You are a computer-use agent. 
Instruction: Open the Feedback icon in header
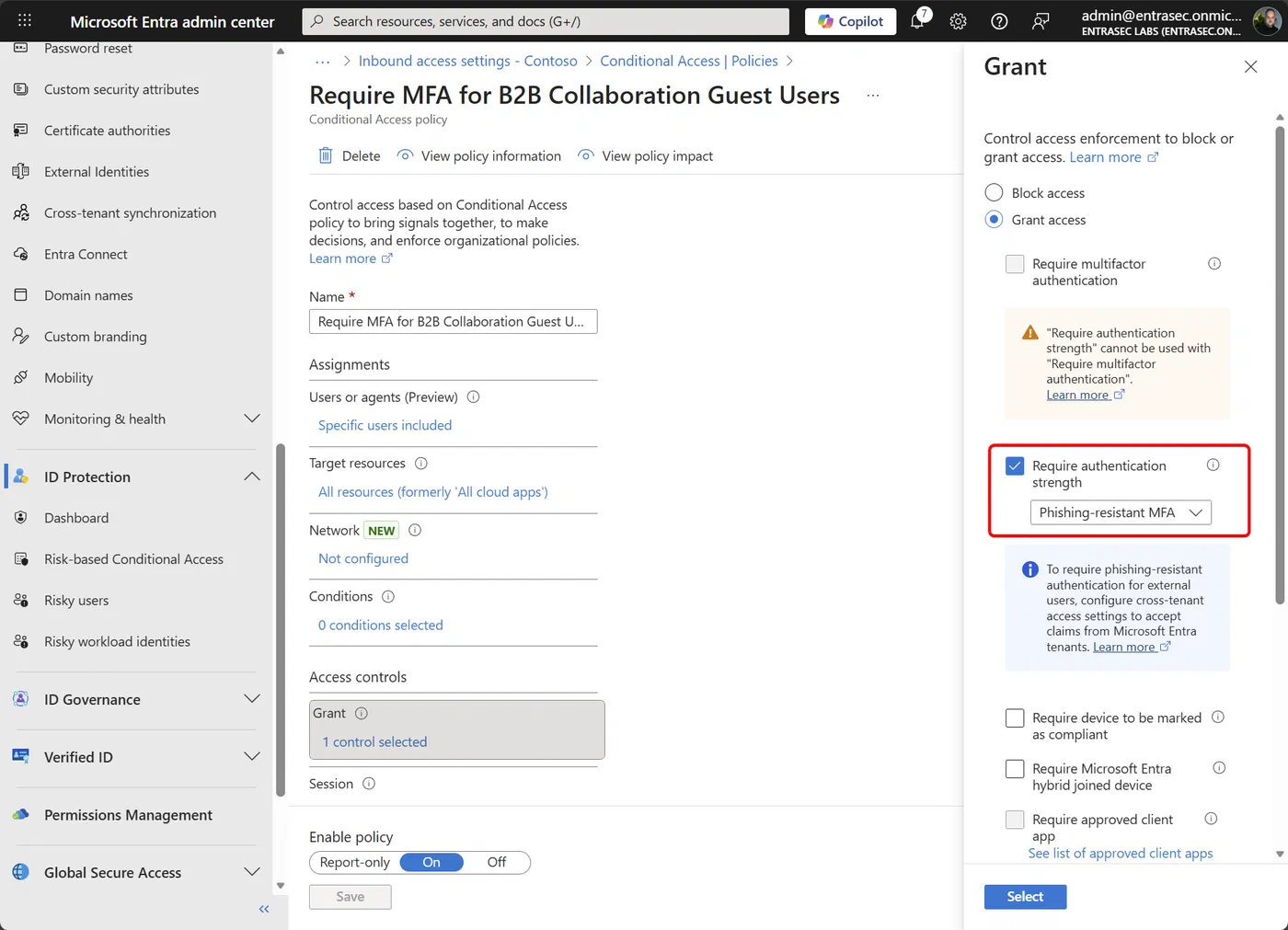tap(1041, 21)
